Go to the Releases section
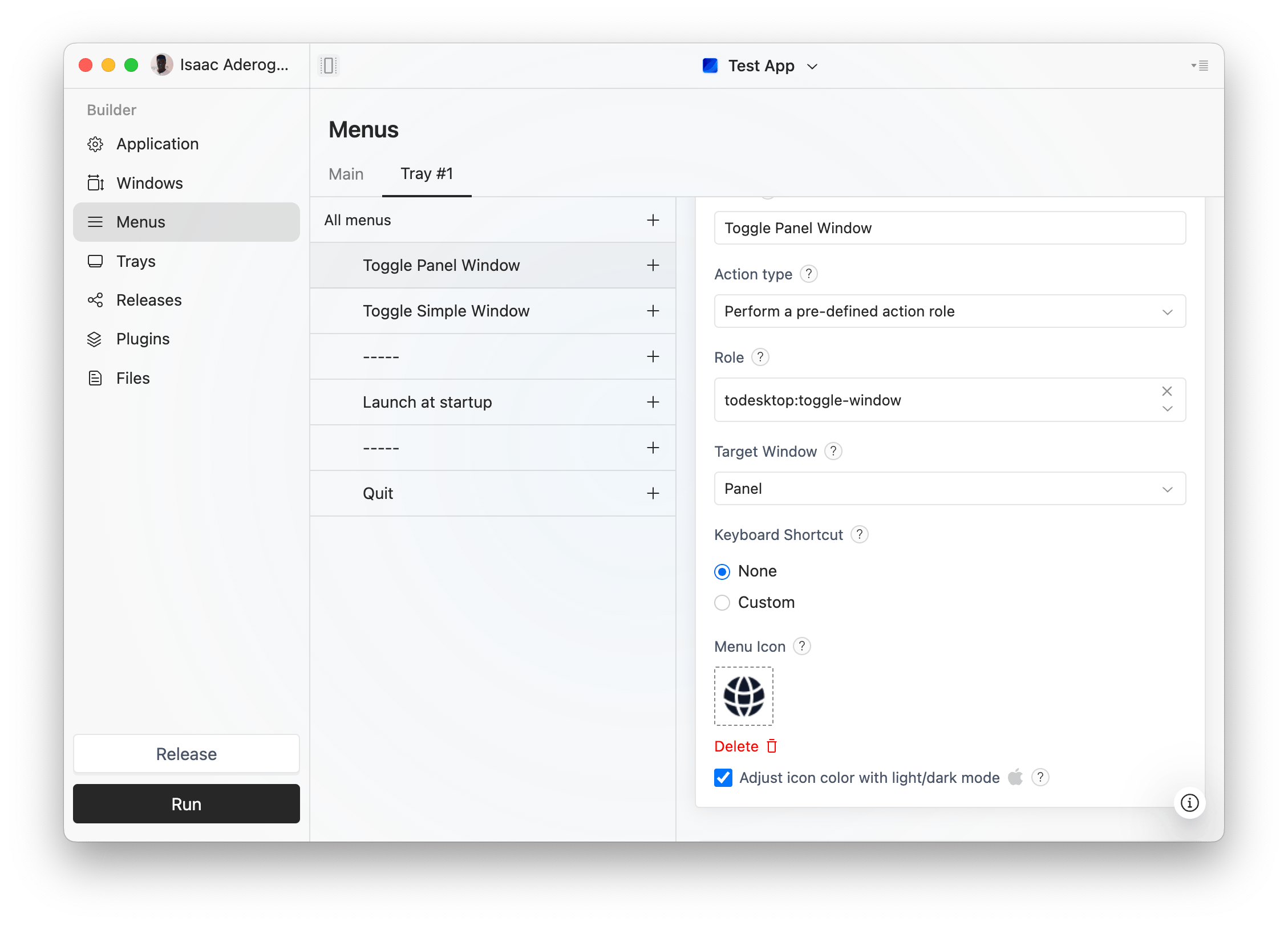The height and width of the screenshot is (926, 1288). pos(149,299)
